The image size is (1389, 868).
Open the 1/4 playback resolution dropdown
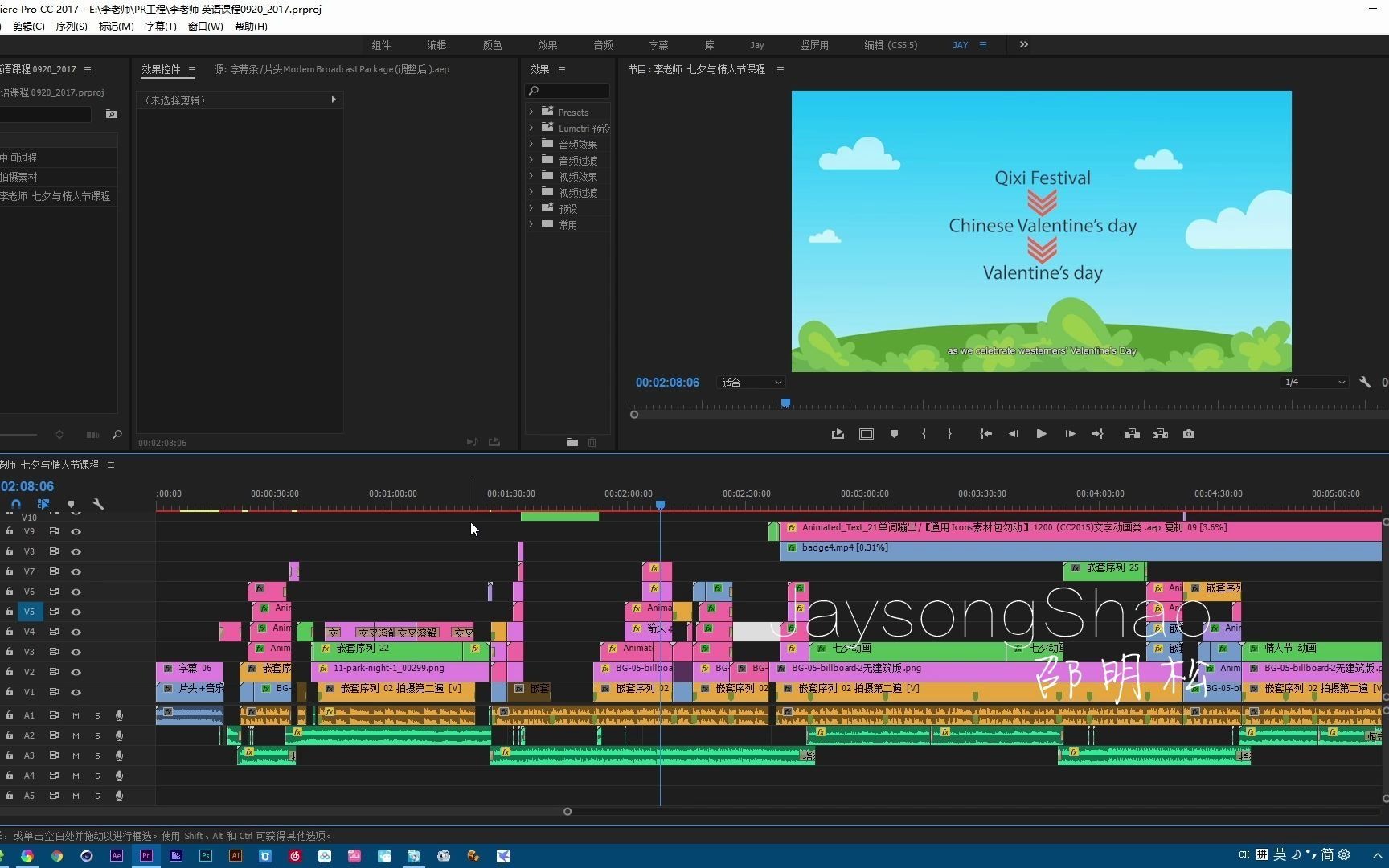pyautogui.click(x=1314, y=383)
